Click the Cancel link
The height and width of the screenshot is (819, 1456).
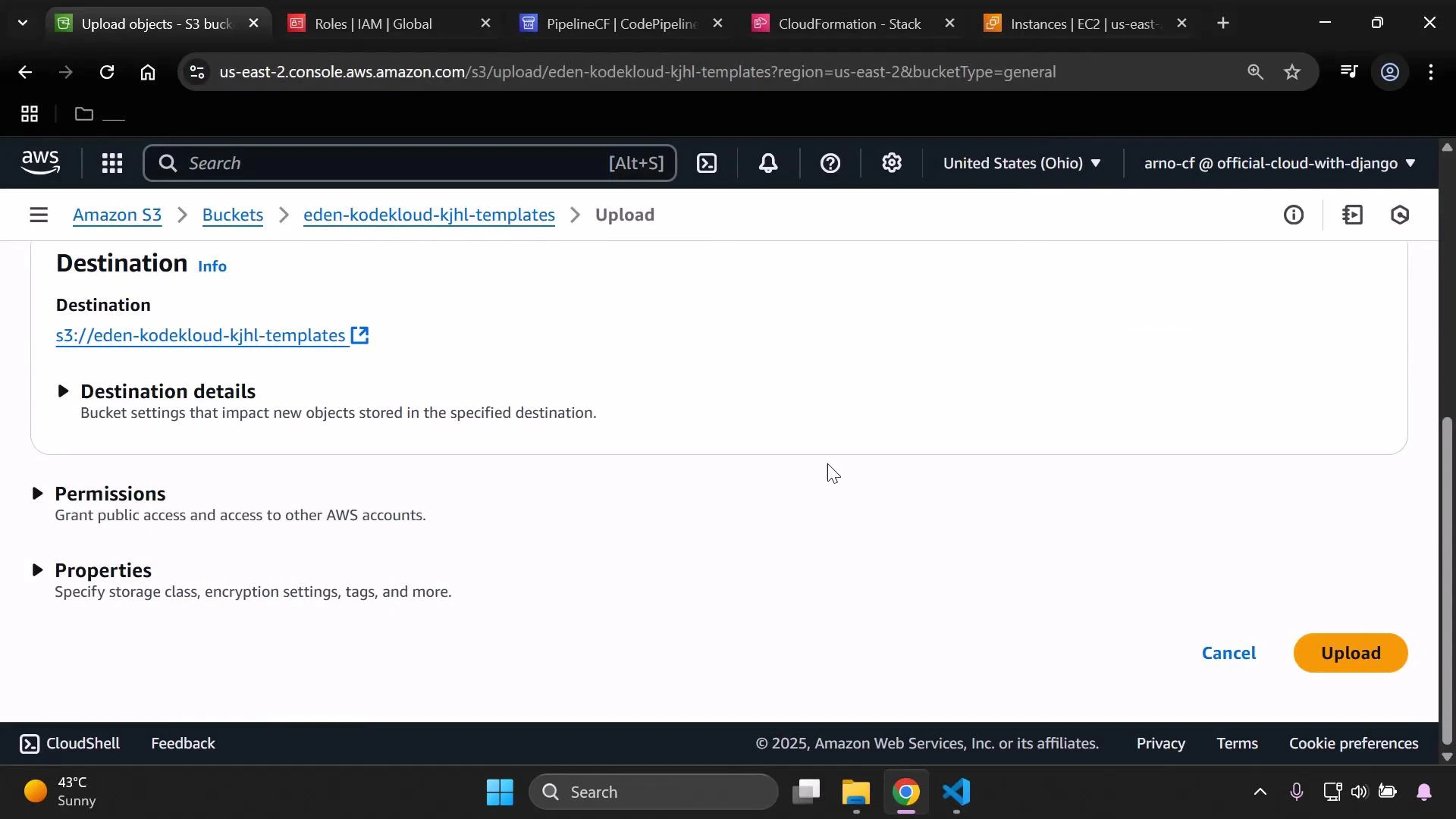[1228, 652]
